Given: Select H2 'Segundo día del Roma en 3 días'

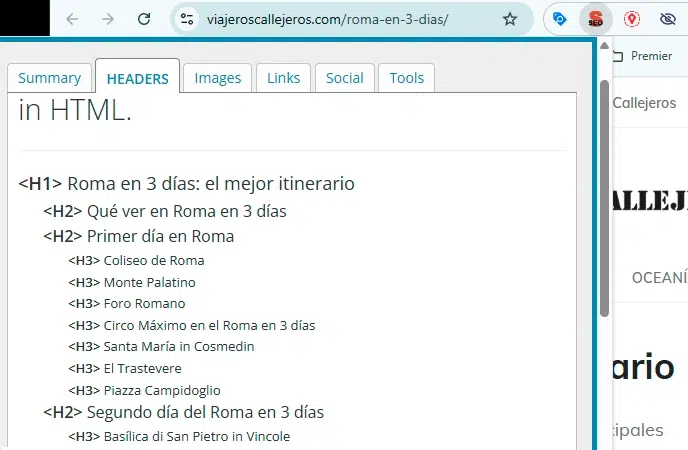Looking at the screenshot, I should 183,412.
